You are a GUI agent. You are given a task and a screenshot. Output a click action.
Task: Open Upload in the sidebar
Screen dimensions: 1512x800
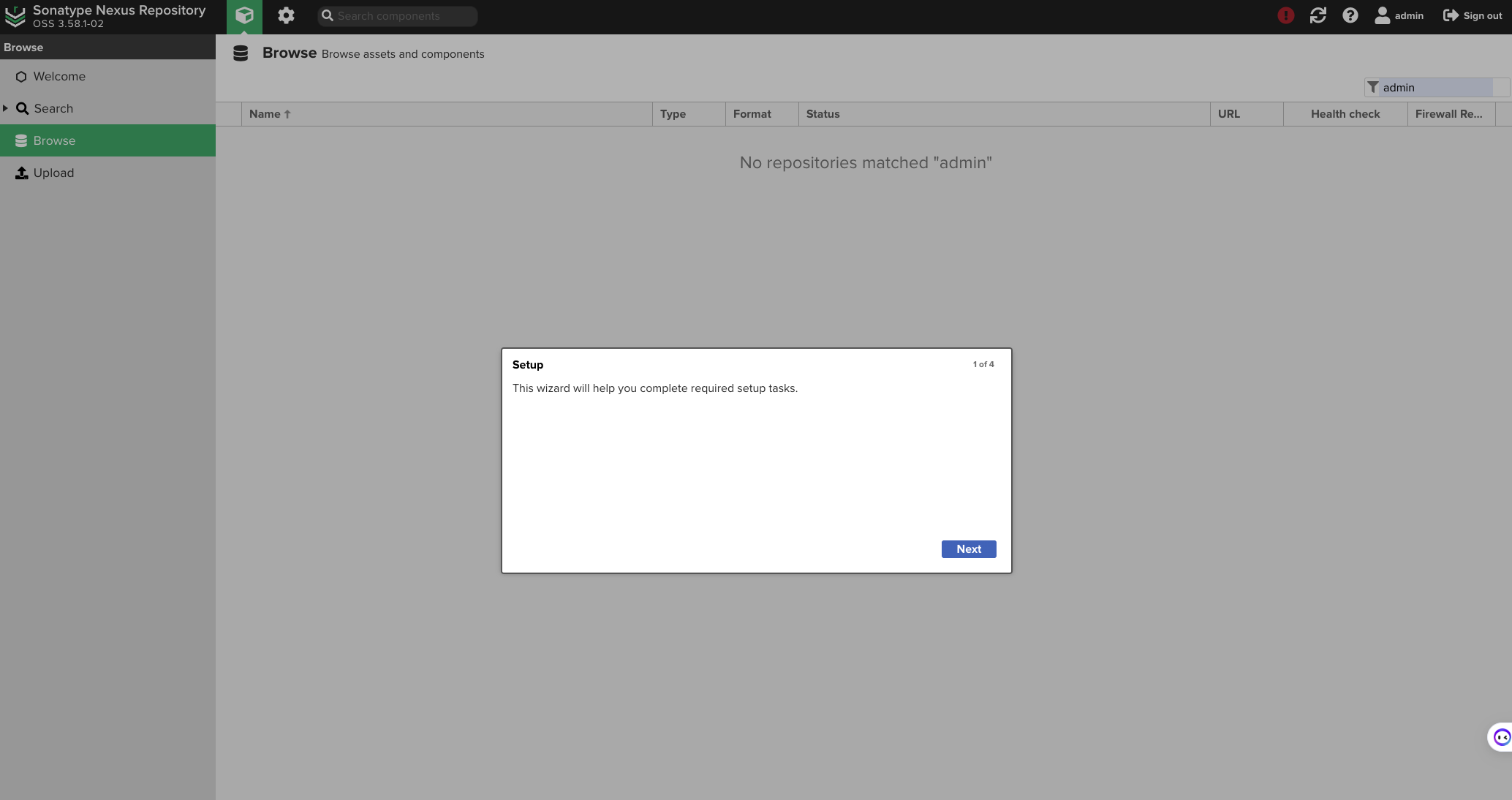53,173
